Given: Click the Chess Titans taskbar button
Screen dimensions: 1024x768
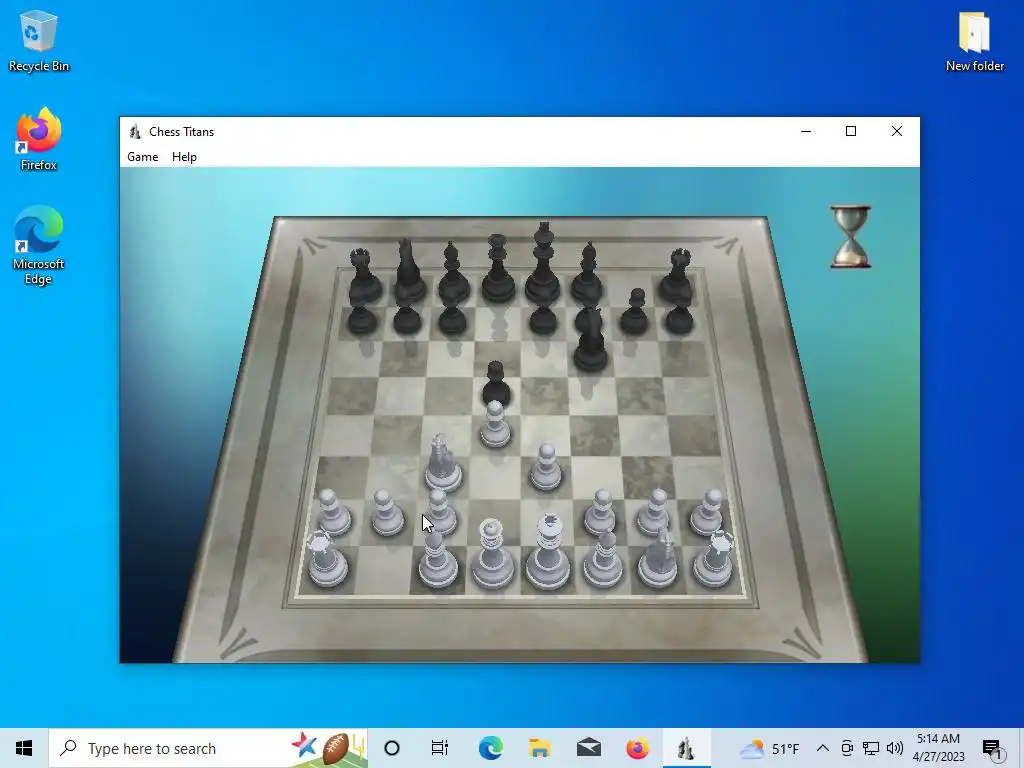Looking at the screenshot, I should click(686, 748).
